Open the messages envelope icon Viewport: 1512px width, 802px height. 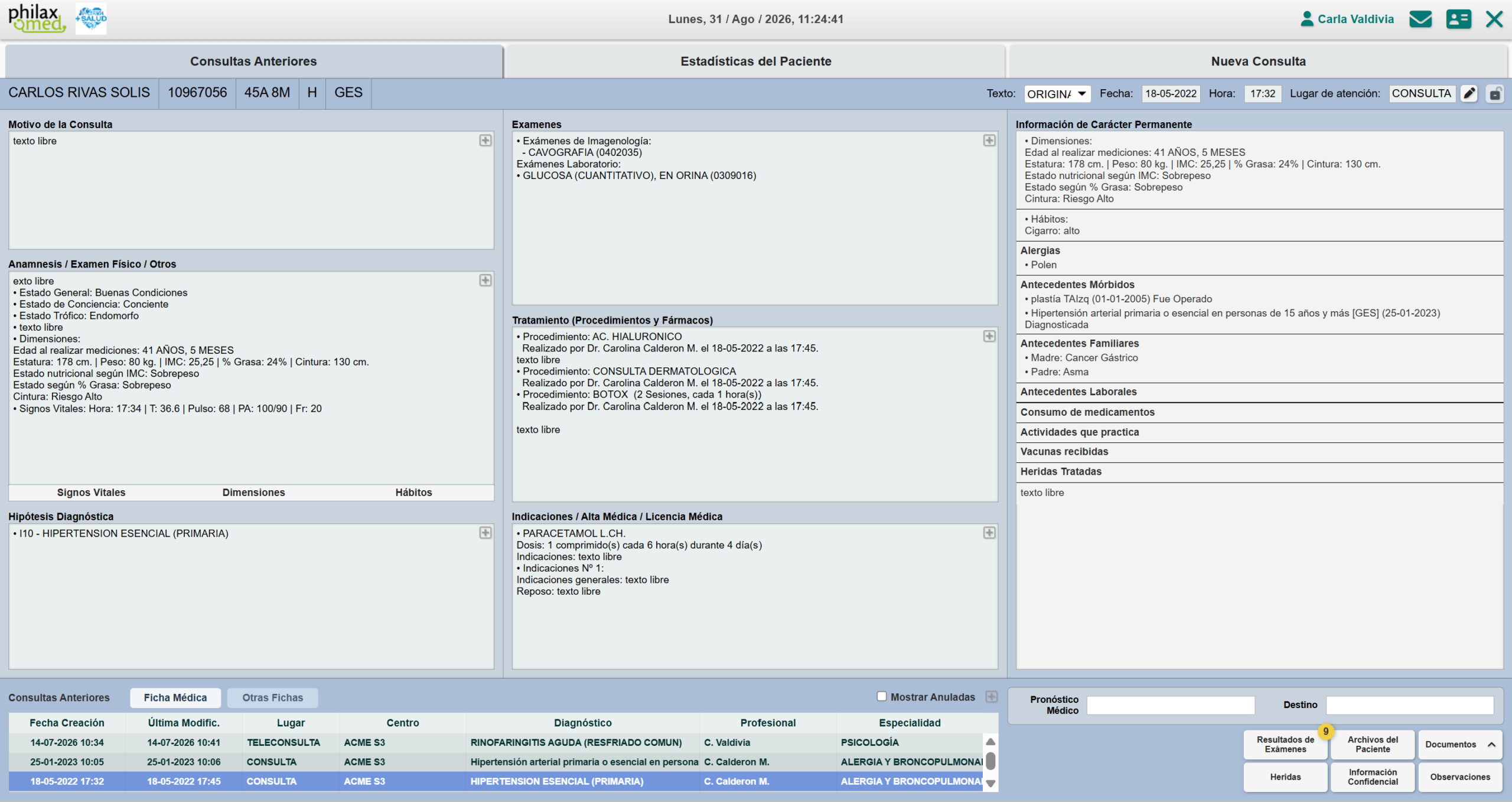(x=1420, y=19)
